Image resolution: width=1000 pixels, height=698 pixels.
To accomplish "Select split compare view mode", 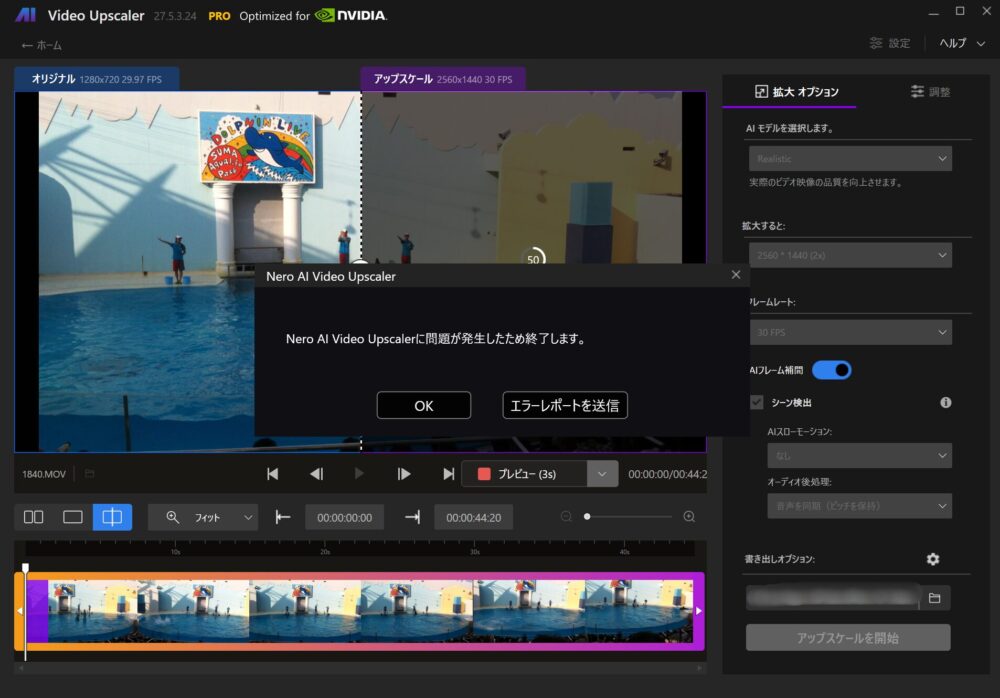I will point(112,517).
